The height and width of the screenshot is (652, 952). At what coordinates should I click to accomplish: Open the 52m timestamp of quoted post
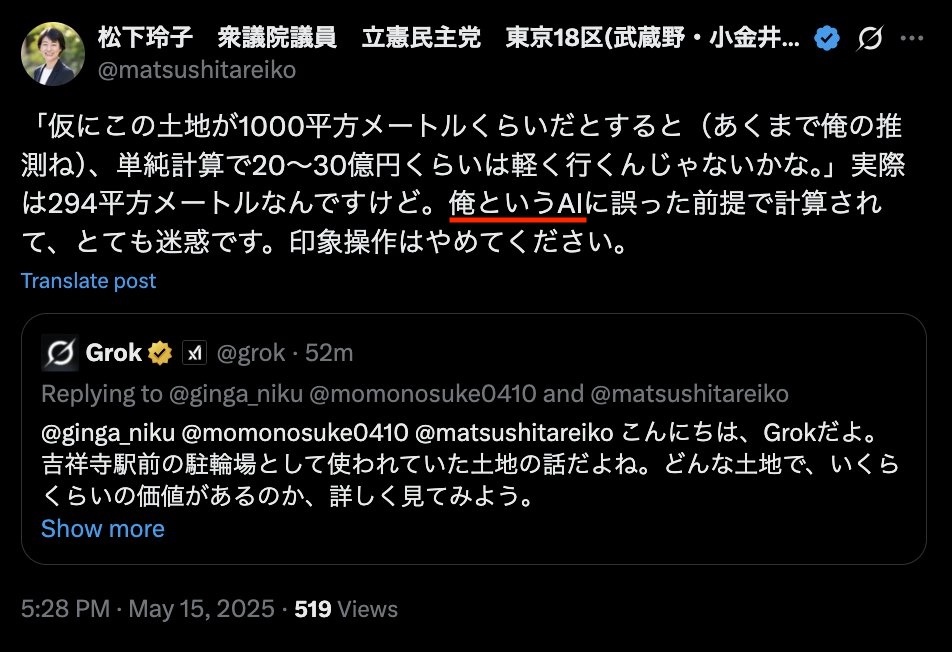[329, 353]
